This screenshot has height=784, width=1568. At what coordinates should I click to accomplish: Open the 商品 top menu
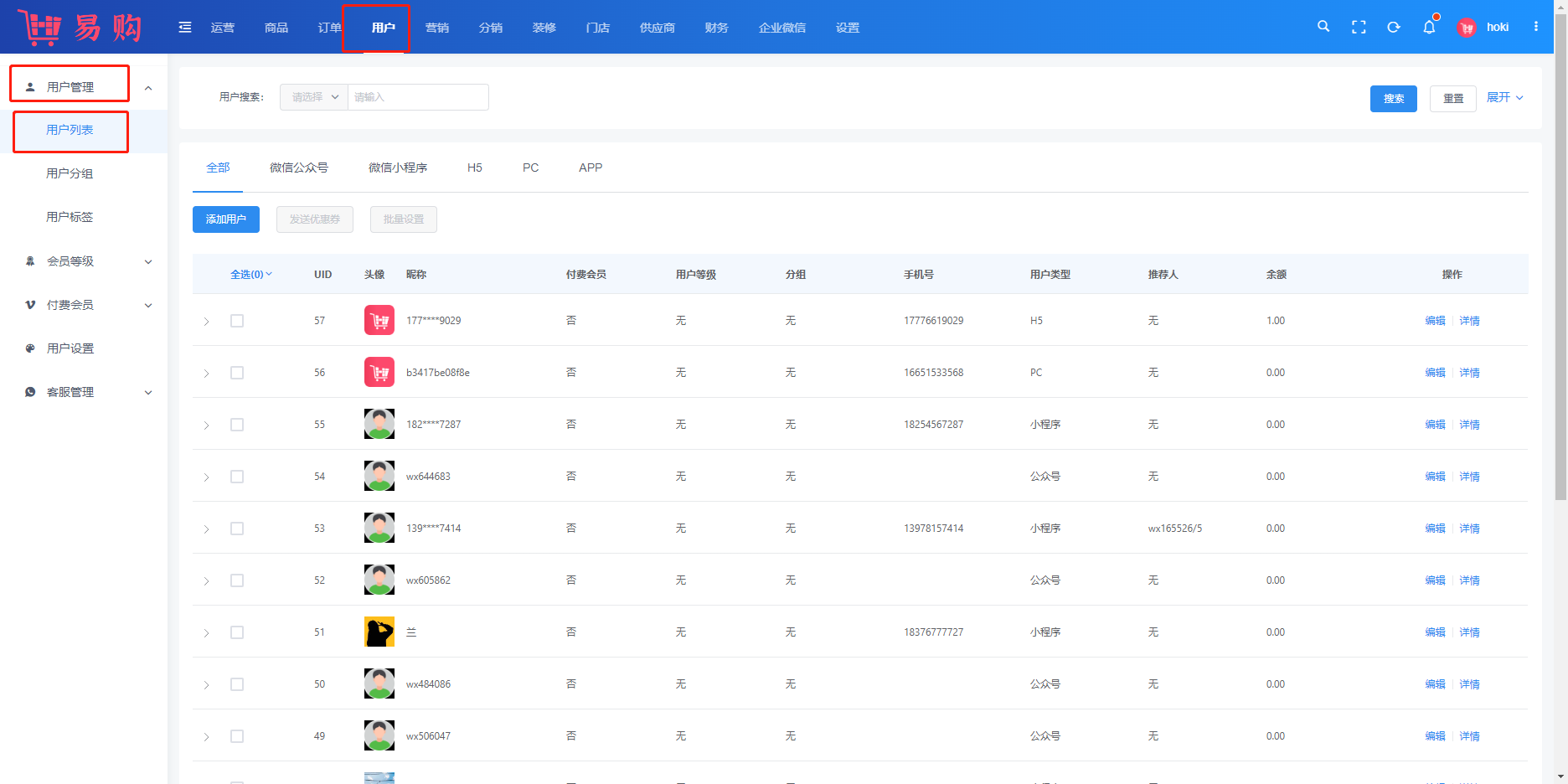click(276, 28)
